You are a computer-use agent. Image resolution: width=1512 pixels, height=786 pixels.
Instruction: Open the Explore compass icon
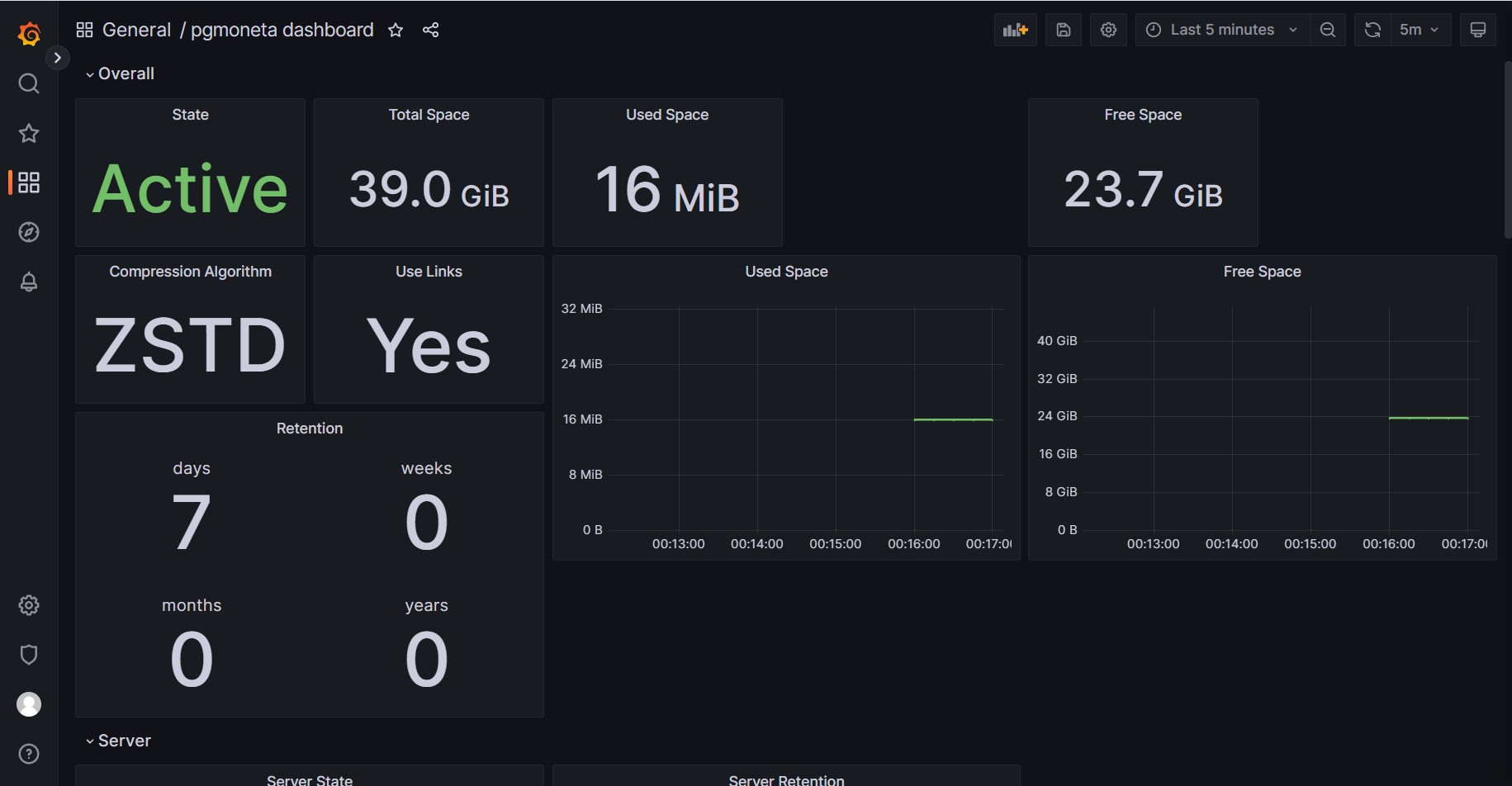(29, 232)
